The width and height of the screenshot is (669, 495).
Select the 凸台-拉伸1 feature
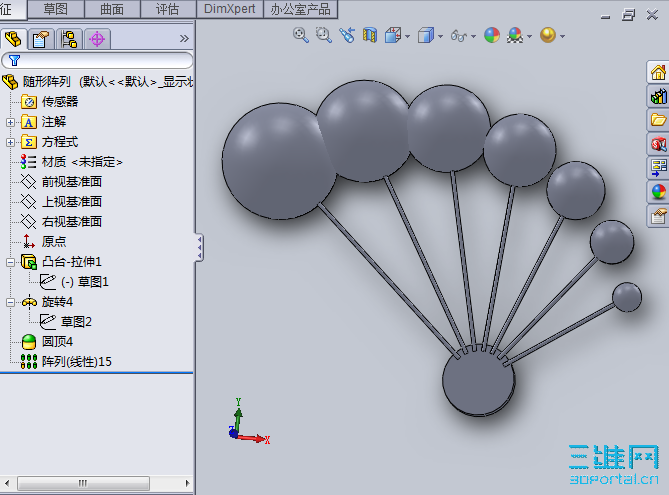click(x=72, y=262)
